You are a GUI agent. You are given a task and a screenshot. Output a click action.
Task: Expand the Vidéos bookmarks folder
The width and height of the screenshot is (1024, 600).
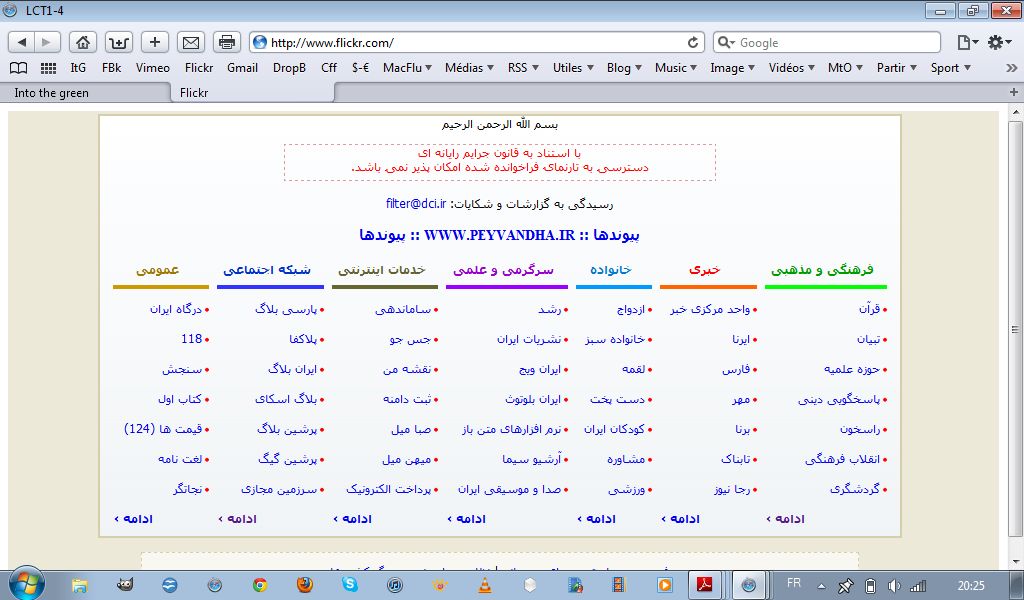pos(791,68)
